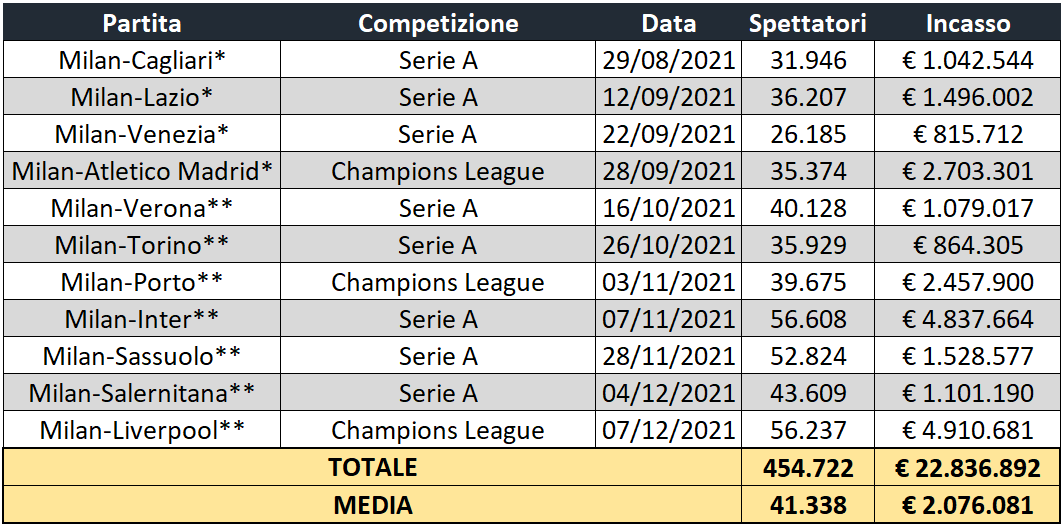Click the Milan-Lazio* match cell
Viewport: 1062px width, 527px height.
[x=142, y=97]
